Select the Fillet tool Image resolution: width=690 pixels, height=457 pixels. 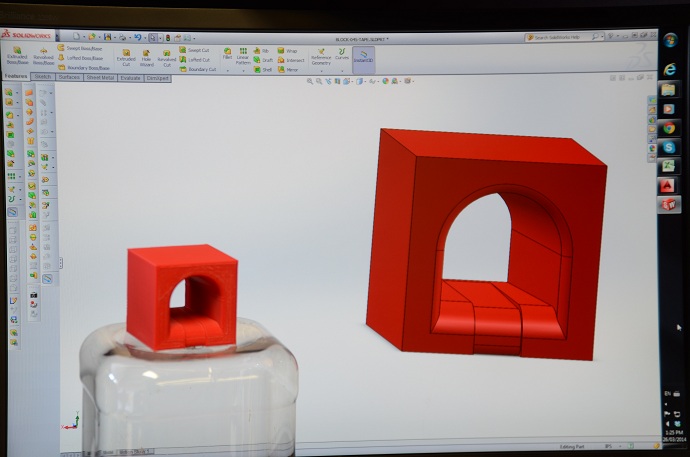coord(227,54)
